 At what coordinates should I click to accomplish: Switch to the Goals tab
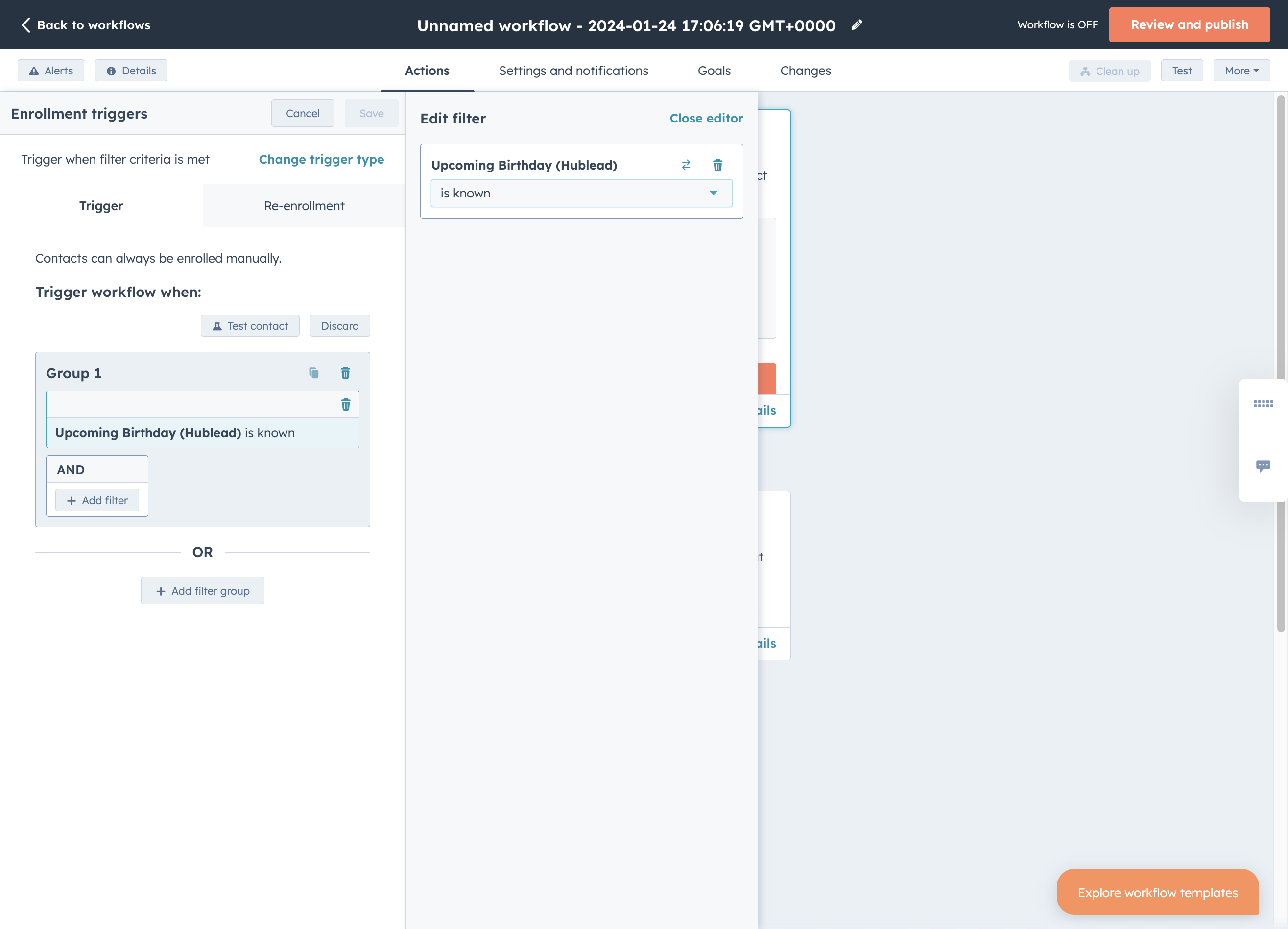(x=714, y=71)
